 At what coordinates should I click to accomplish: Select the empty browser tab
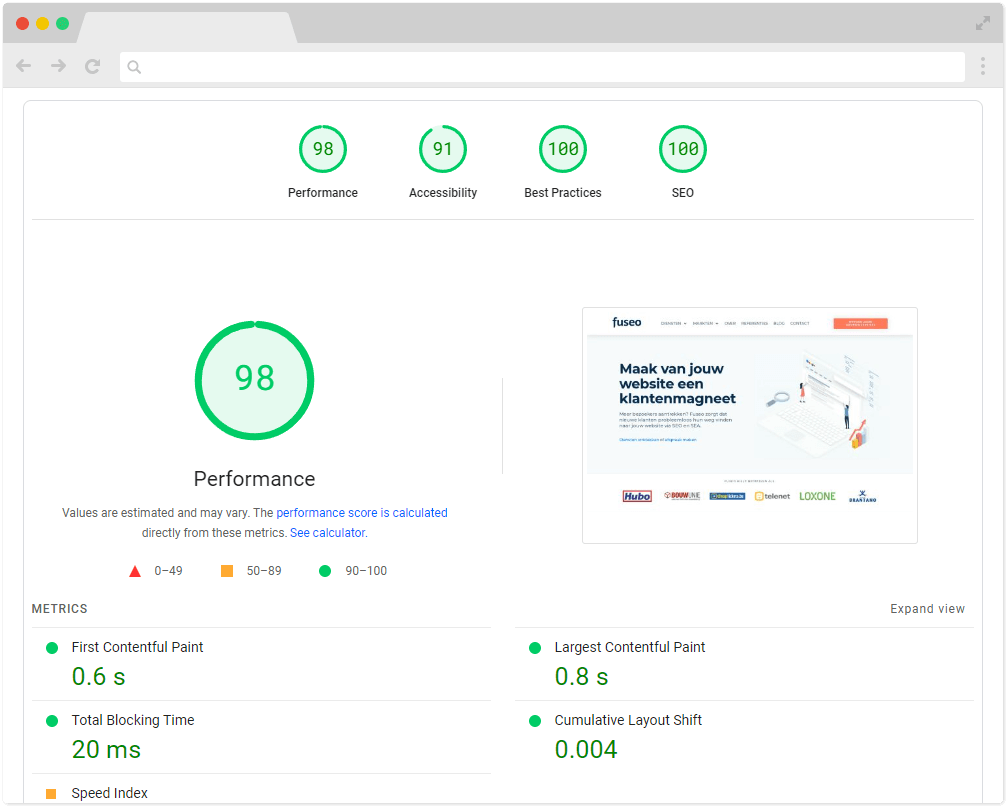(186, 28)
